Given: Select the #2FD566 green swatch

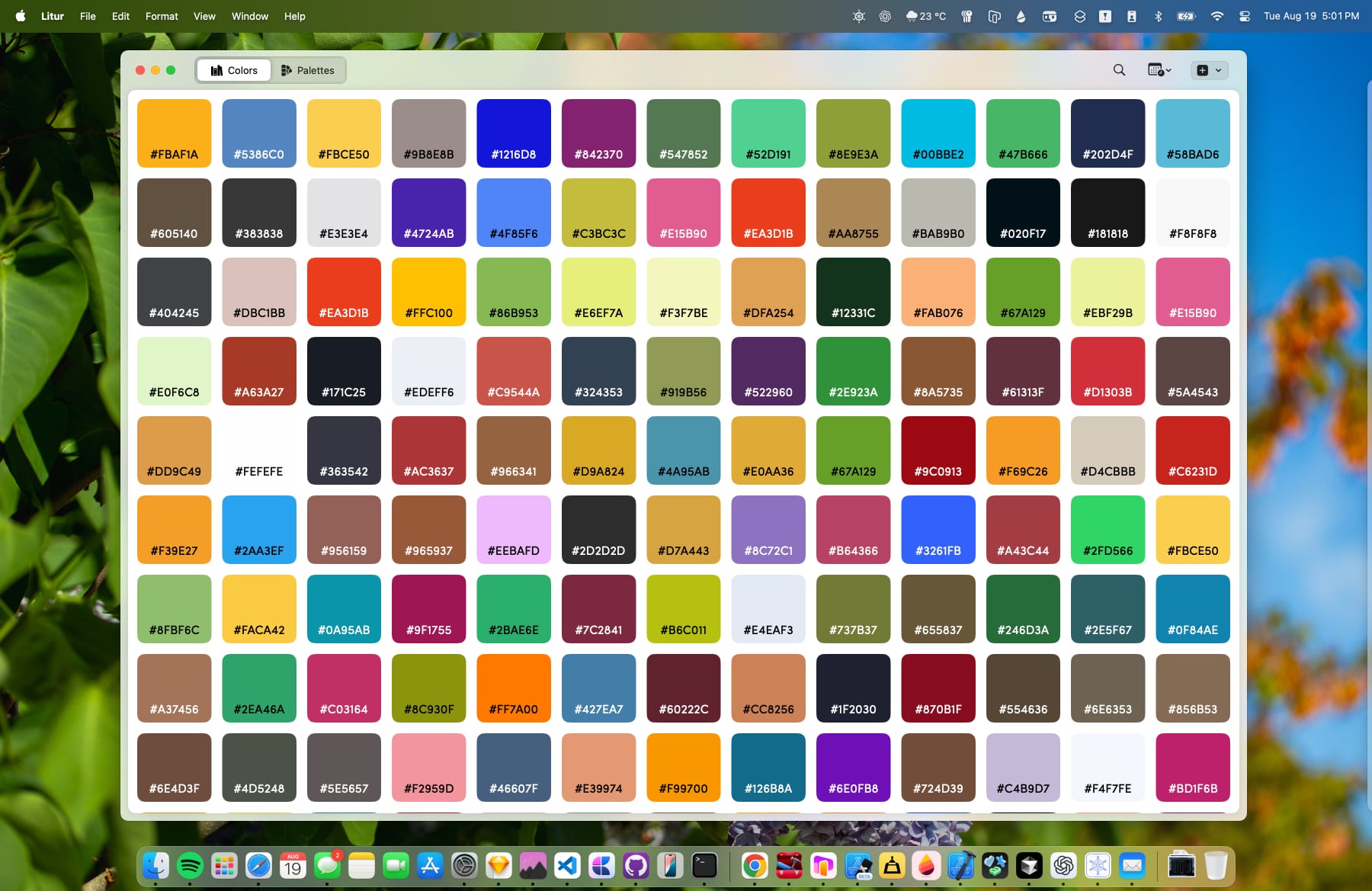Looking at the screenshot, I should (1108, 530).
